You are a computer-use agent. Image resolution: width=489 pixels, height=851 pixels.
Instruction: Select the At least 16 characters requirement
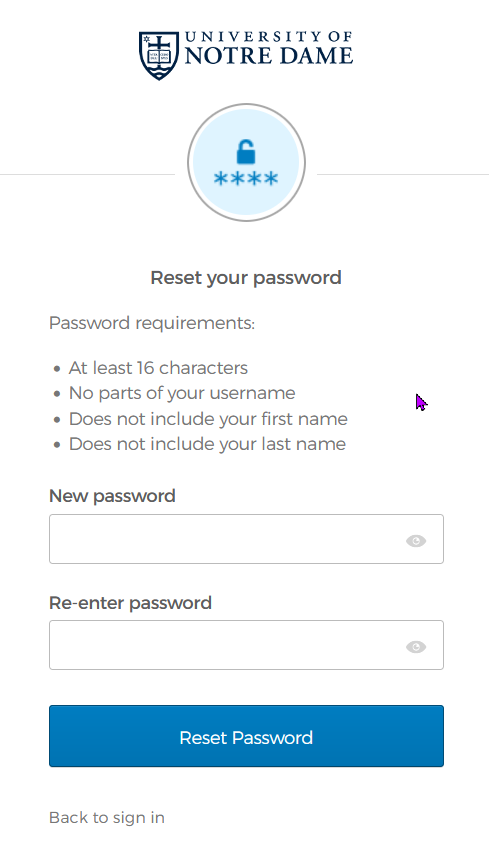[158, 368]
